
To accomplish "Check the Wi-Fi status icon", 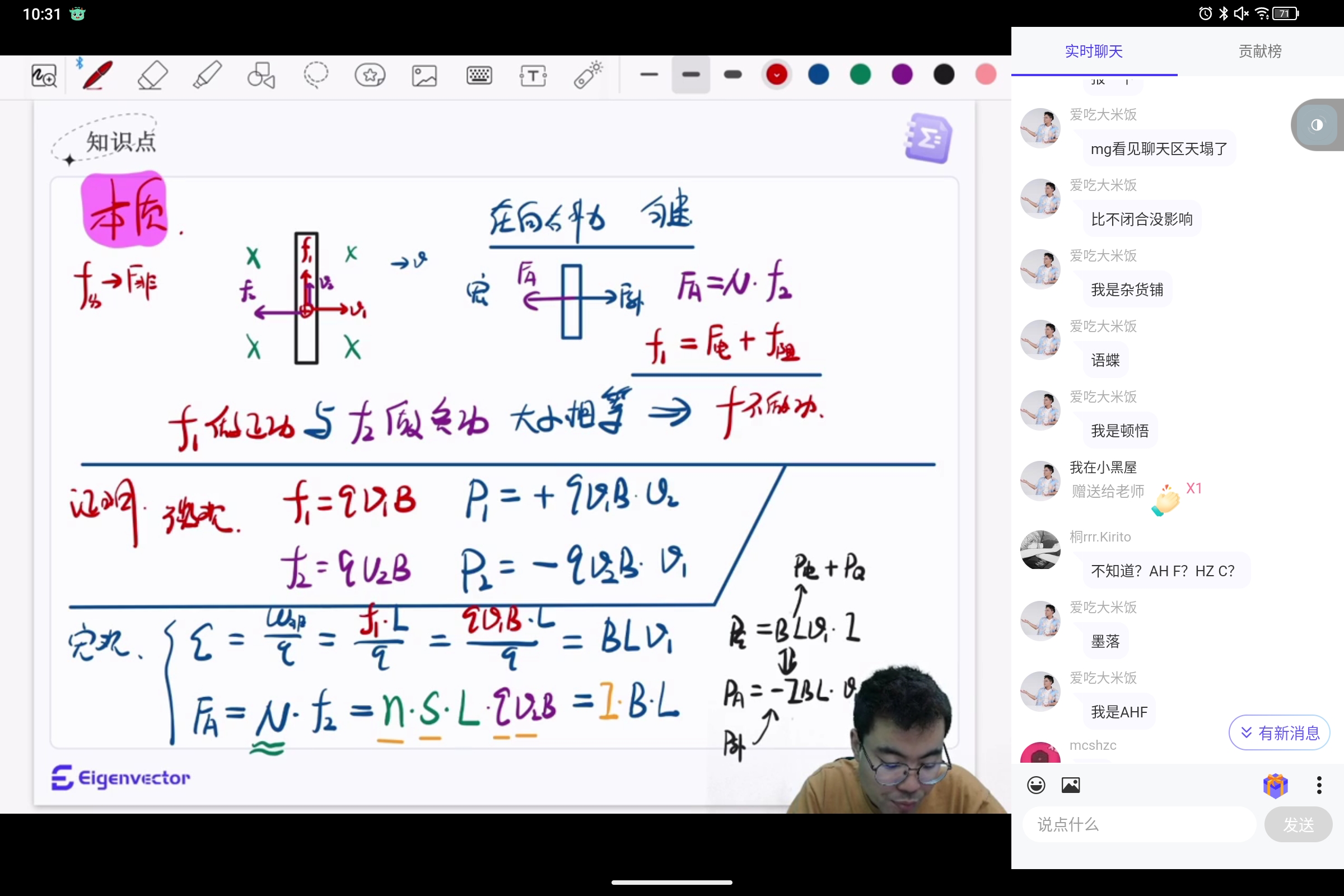I will pyautogui.click(x=1262, y=13).
